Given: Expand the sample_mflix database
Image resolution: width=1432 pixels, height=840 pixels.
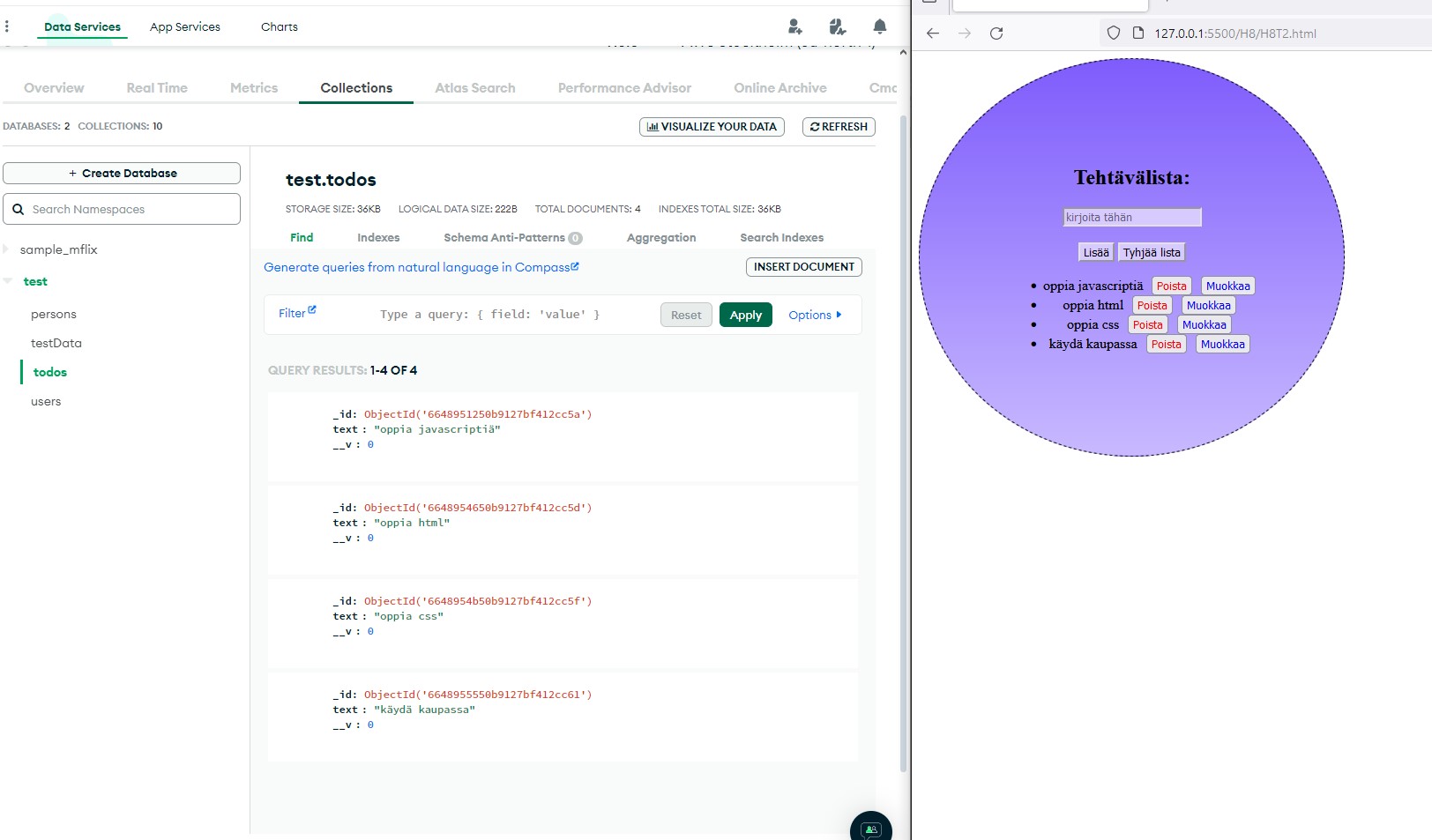Looking at the screenshot, I should click(x=7, y=249).
